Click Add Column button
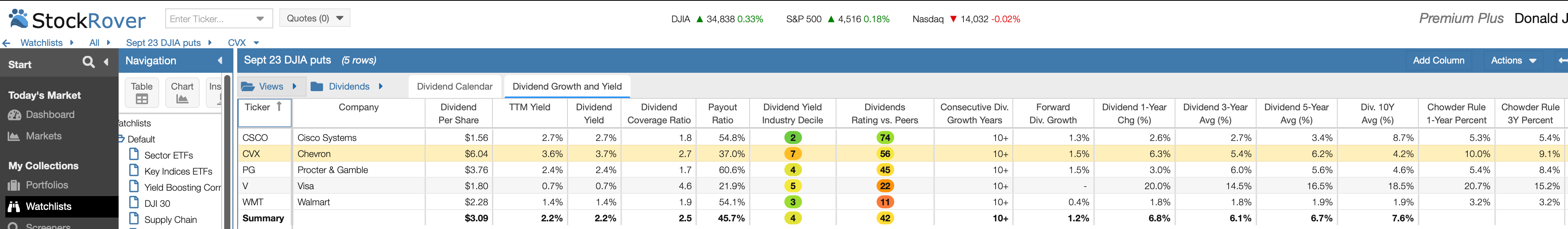 click(1438, 60)
